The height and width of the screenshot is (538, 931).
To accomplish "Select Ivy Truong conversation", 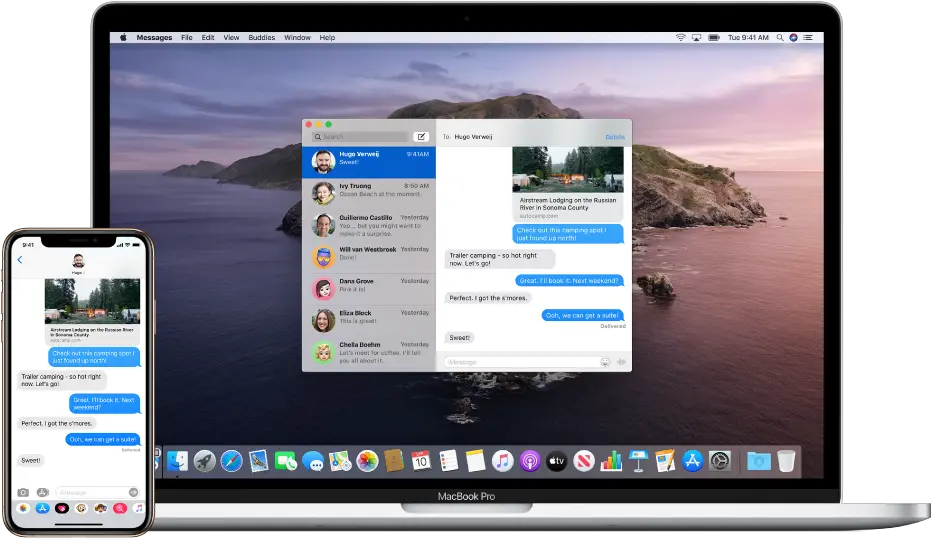I will click(369, 191).
